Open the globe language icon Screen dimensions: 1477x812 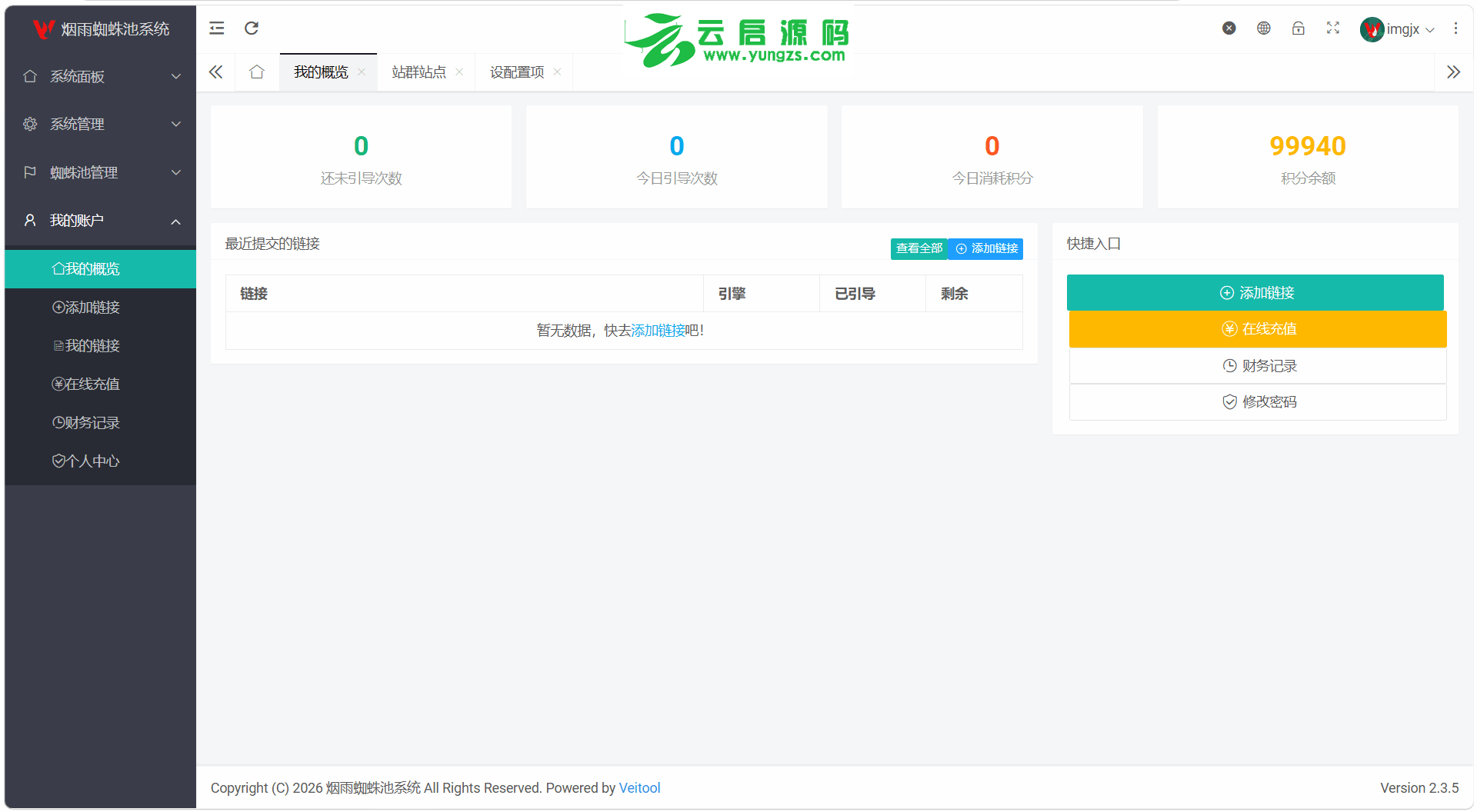tap(1264, 28)
